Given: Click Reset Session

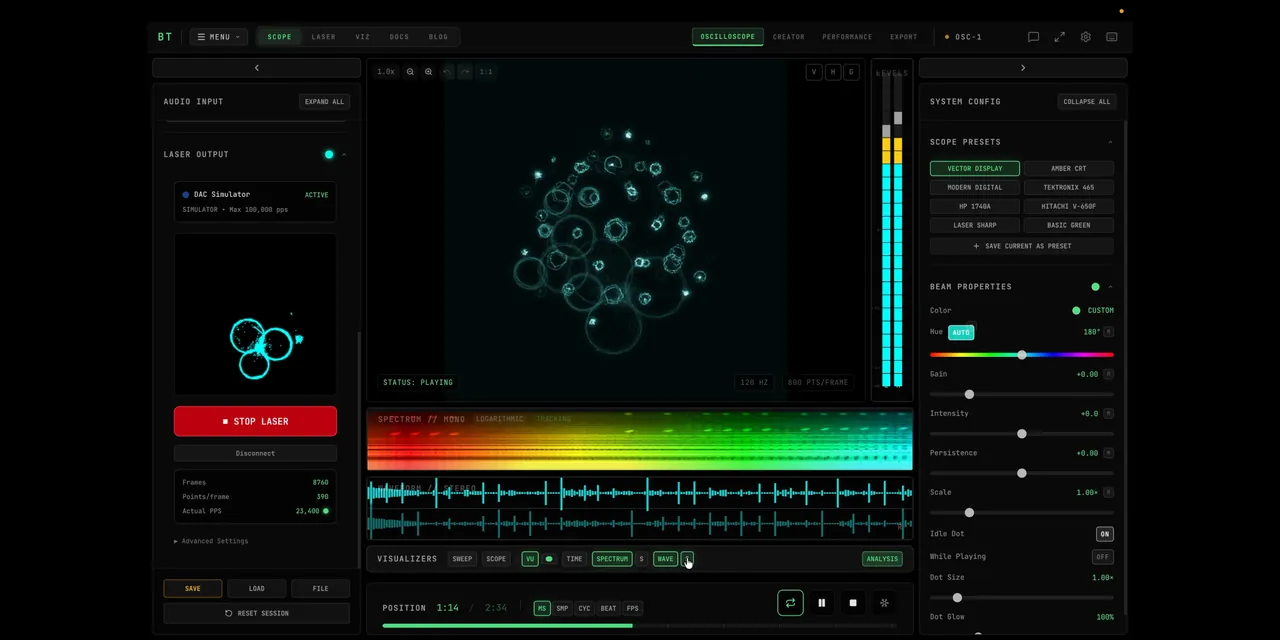Looking at the screenshot, I should [x=256, y=613].
